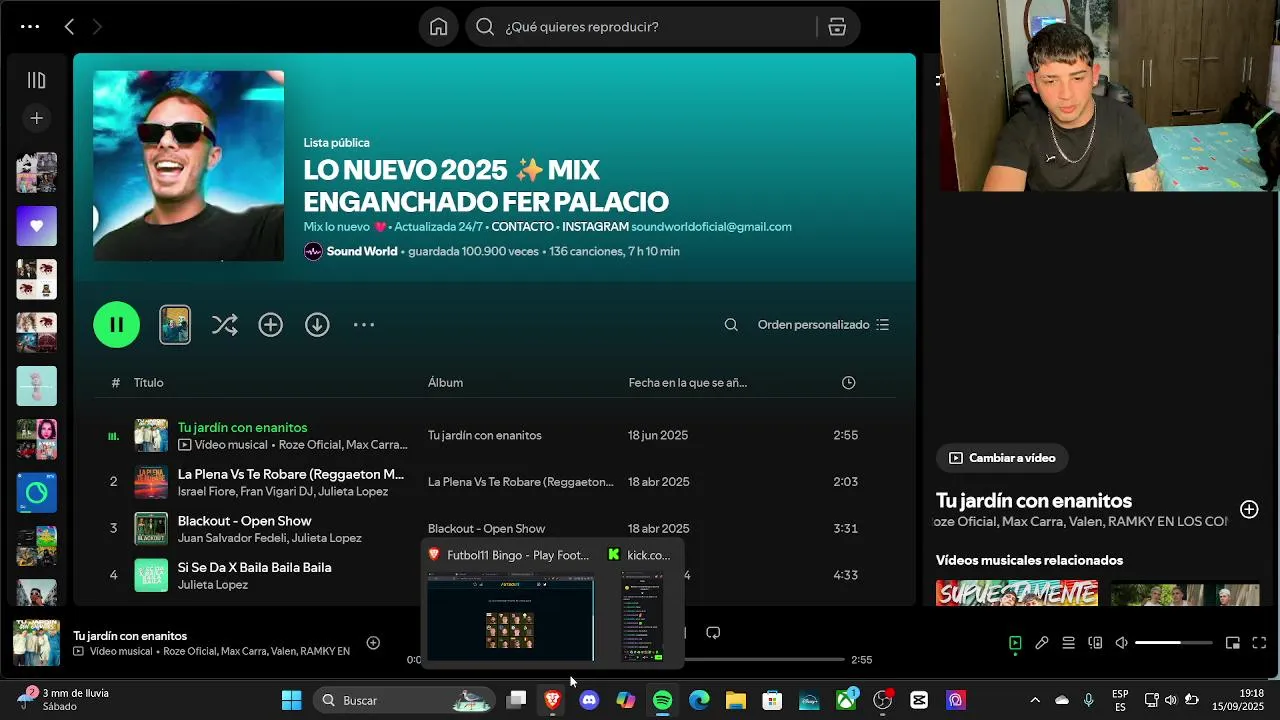
Task: Open File Explorer from taskbar
Action: click(736, 700)
